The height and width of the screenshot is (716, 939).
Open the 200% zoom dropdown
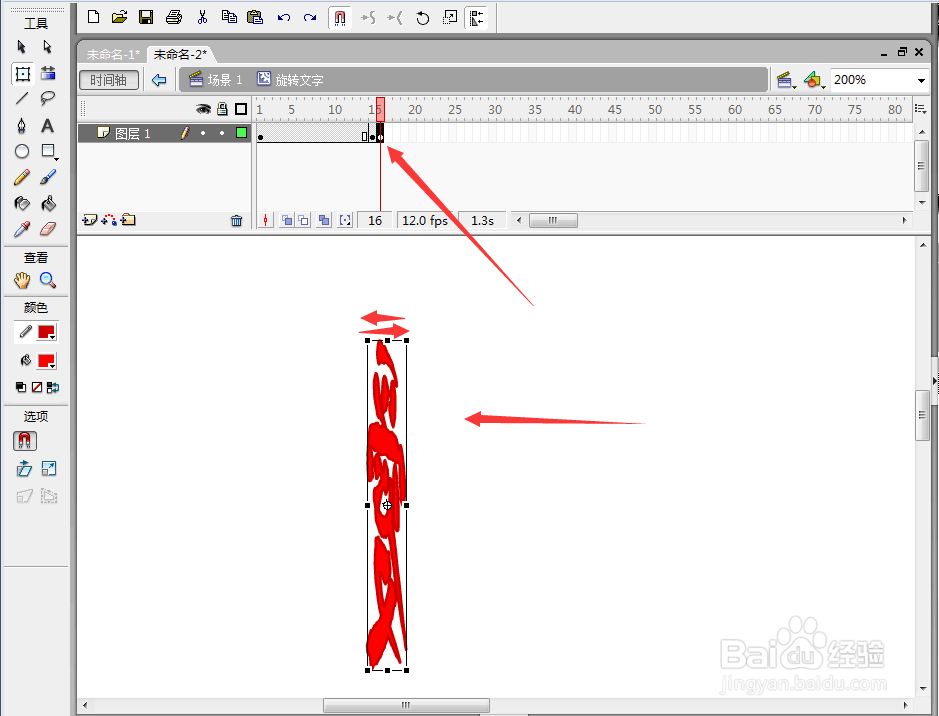[x=921, y=80]
